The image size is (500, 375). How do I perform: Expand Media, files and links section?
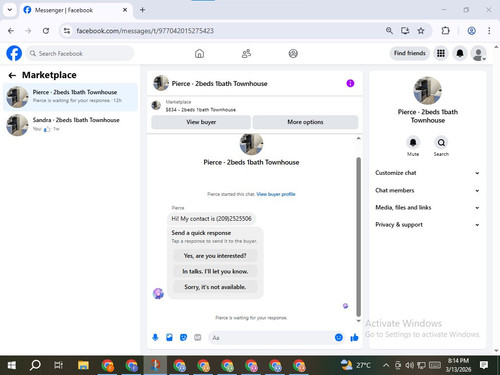pyautogui.click(x=427, y=208)
